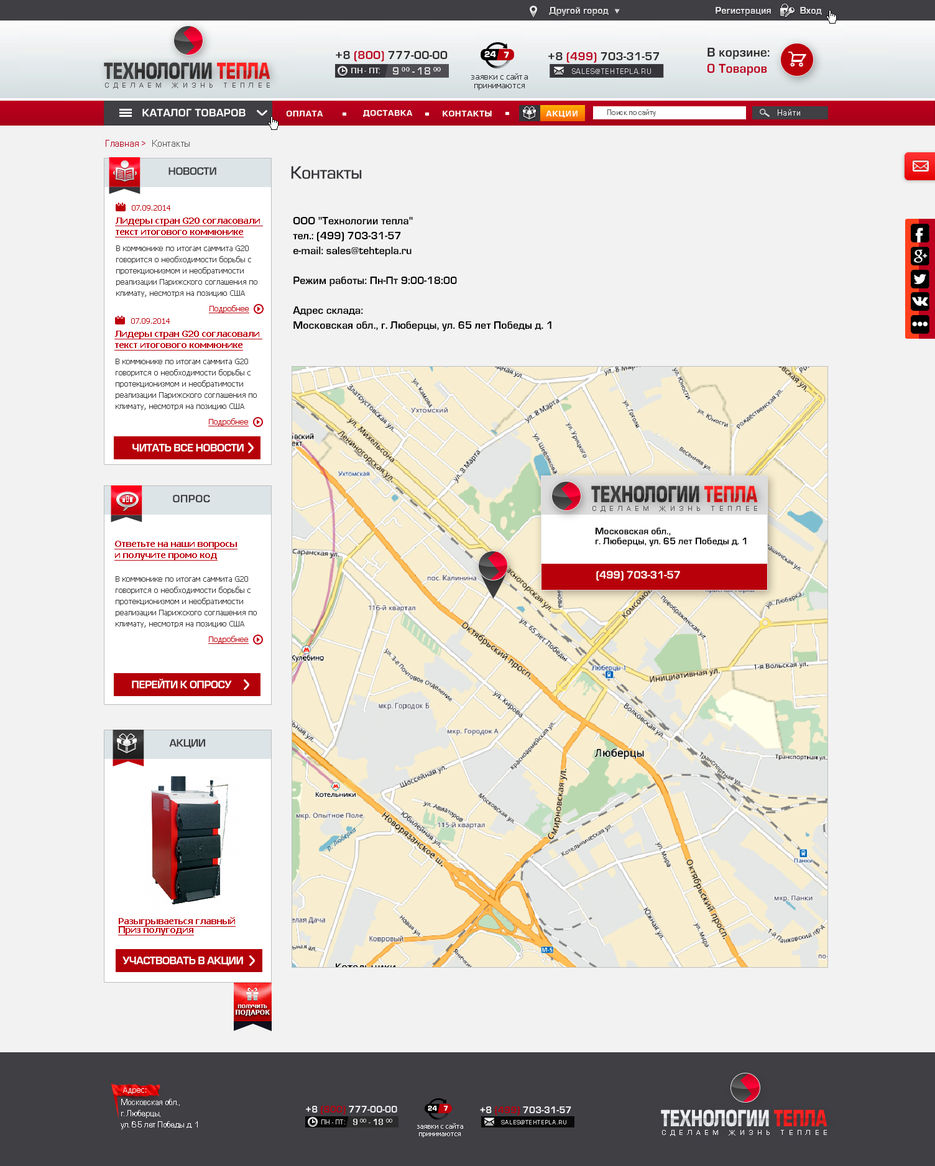
Task: Click the Люберцы label on the map
Action: tap(619, 753)
